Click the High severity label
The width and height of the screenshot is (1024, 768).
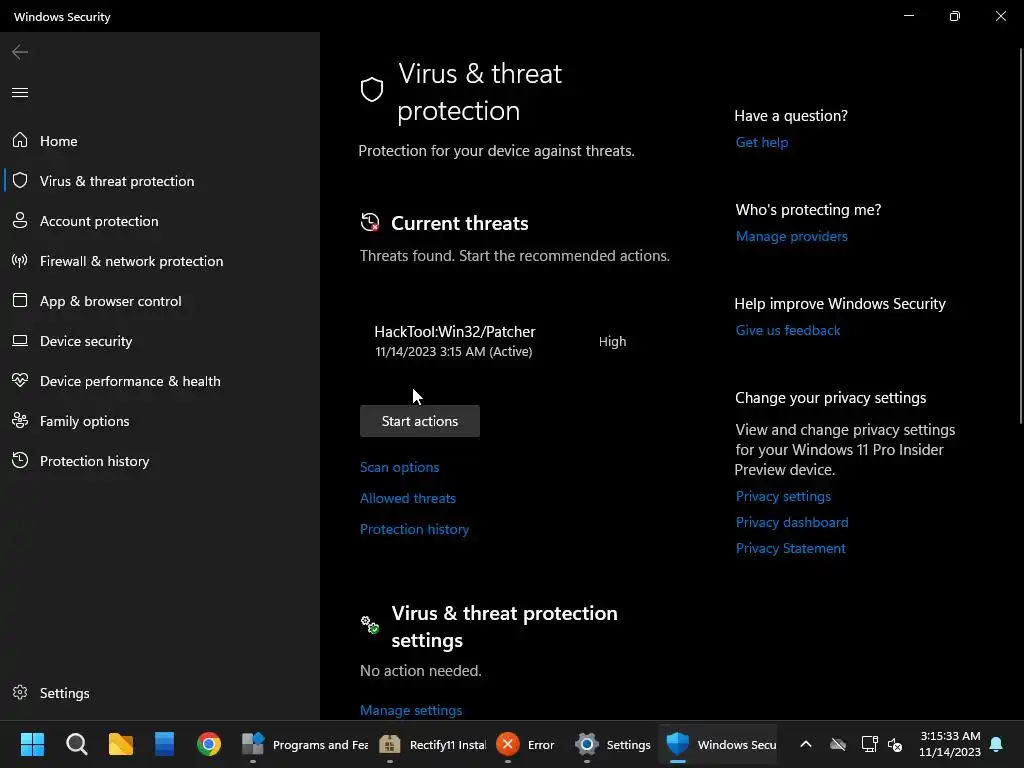coord(613,342)
